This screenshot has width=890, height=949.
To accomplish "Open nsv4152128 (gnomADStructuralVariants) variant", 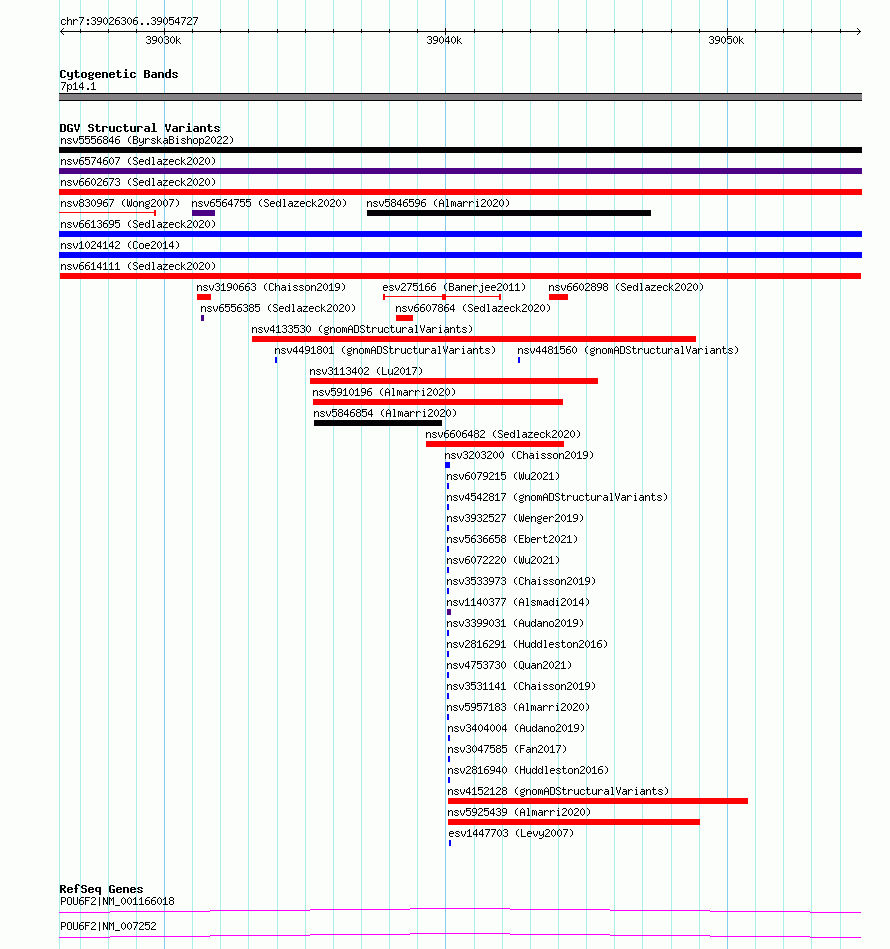I will coord(558,792).
